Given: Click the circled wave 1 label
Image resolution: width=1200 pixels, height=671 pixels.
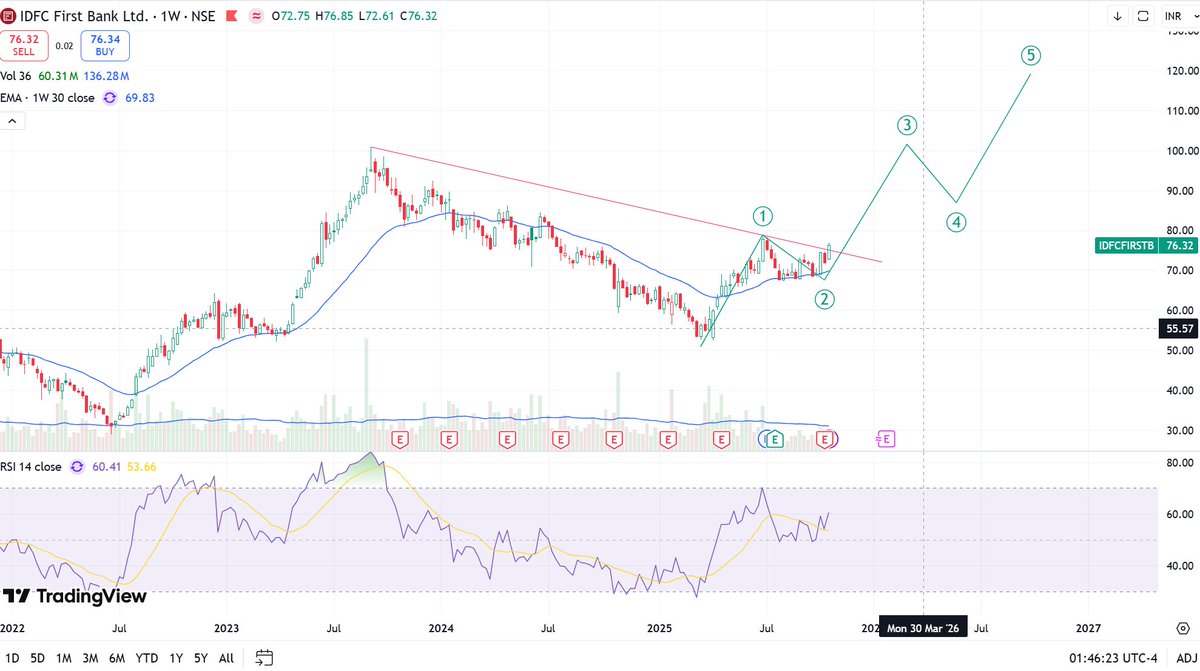Looking at the screenshot, I should coord(762,216).
